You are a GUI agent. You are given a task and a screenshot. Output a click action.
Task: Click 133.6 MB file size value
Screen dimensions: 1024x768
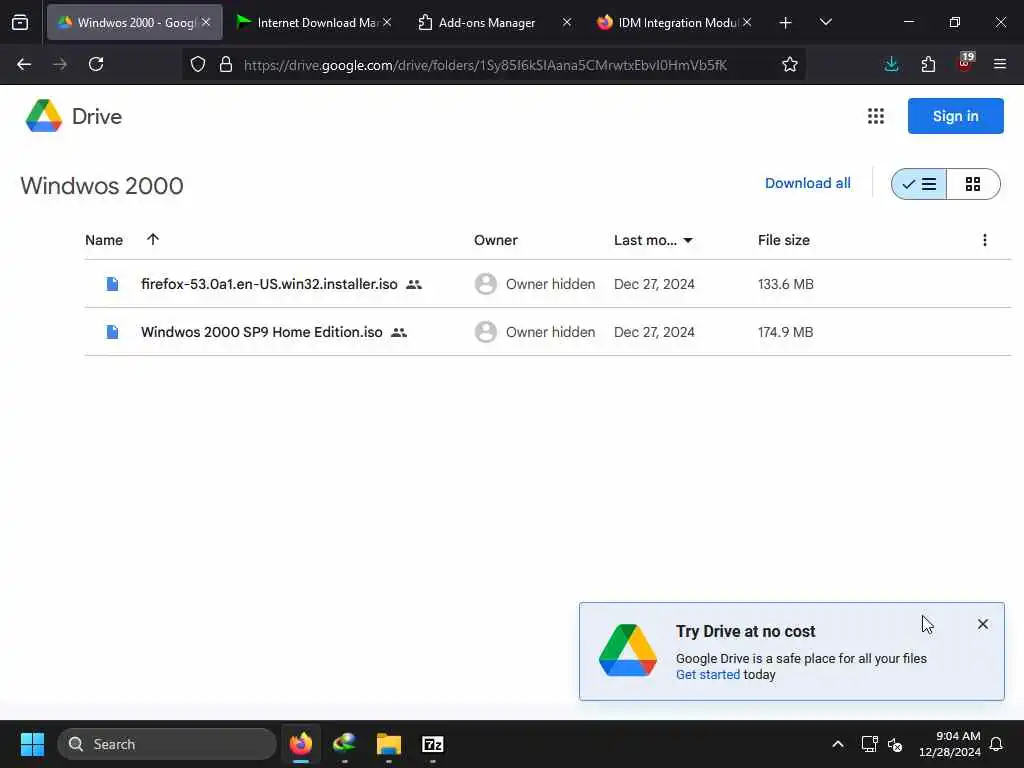point(786,284)
